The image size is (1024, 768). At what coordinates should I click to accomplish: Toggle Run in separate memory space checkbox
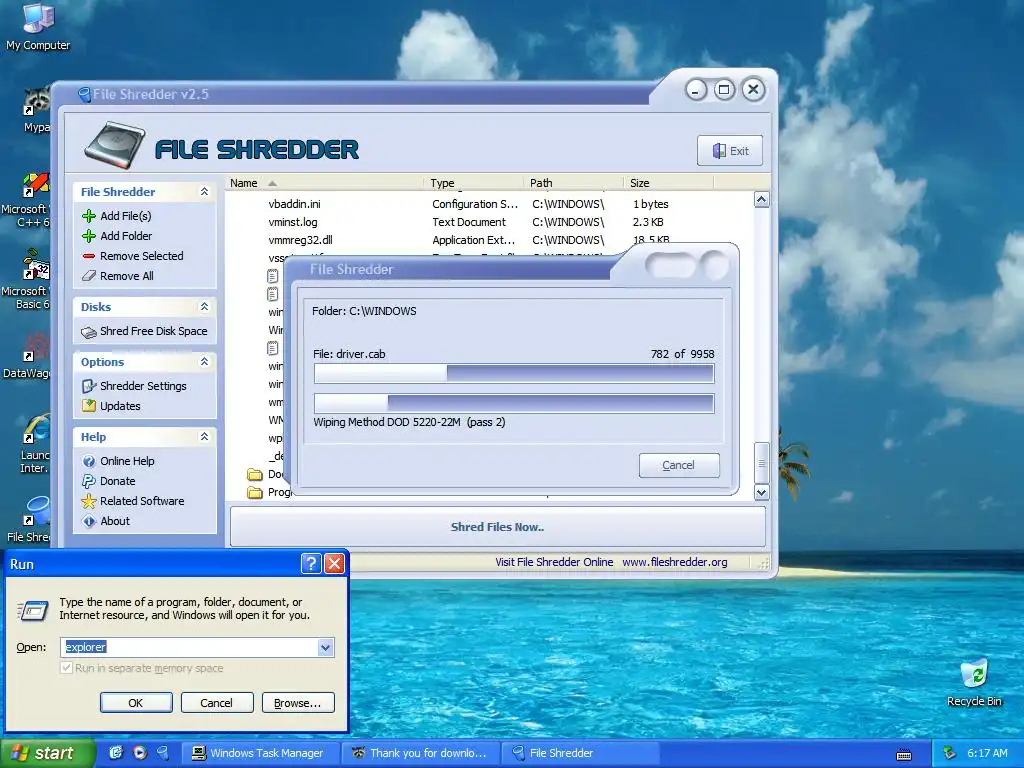coord(66,668)
